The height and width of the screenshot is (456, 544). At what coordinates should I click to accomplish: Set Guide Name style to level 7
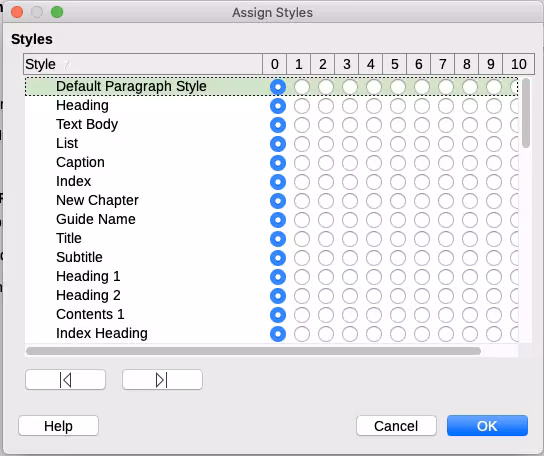[446, 220]
